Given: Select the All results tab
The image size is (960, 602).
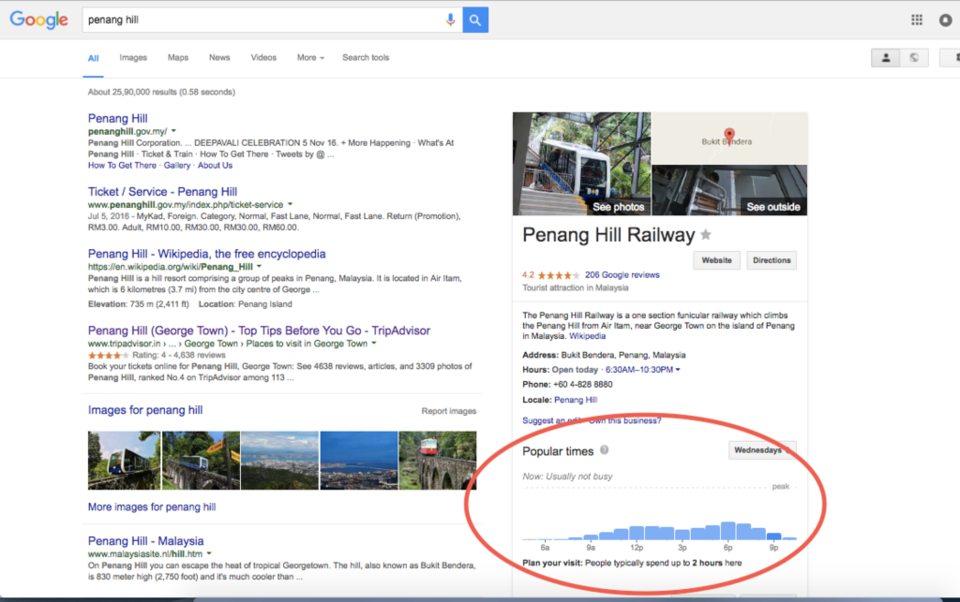Looking at the screenshot, I should pyautogui.click(x=93, y=58).
